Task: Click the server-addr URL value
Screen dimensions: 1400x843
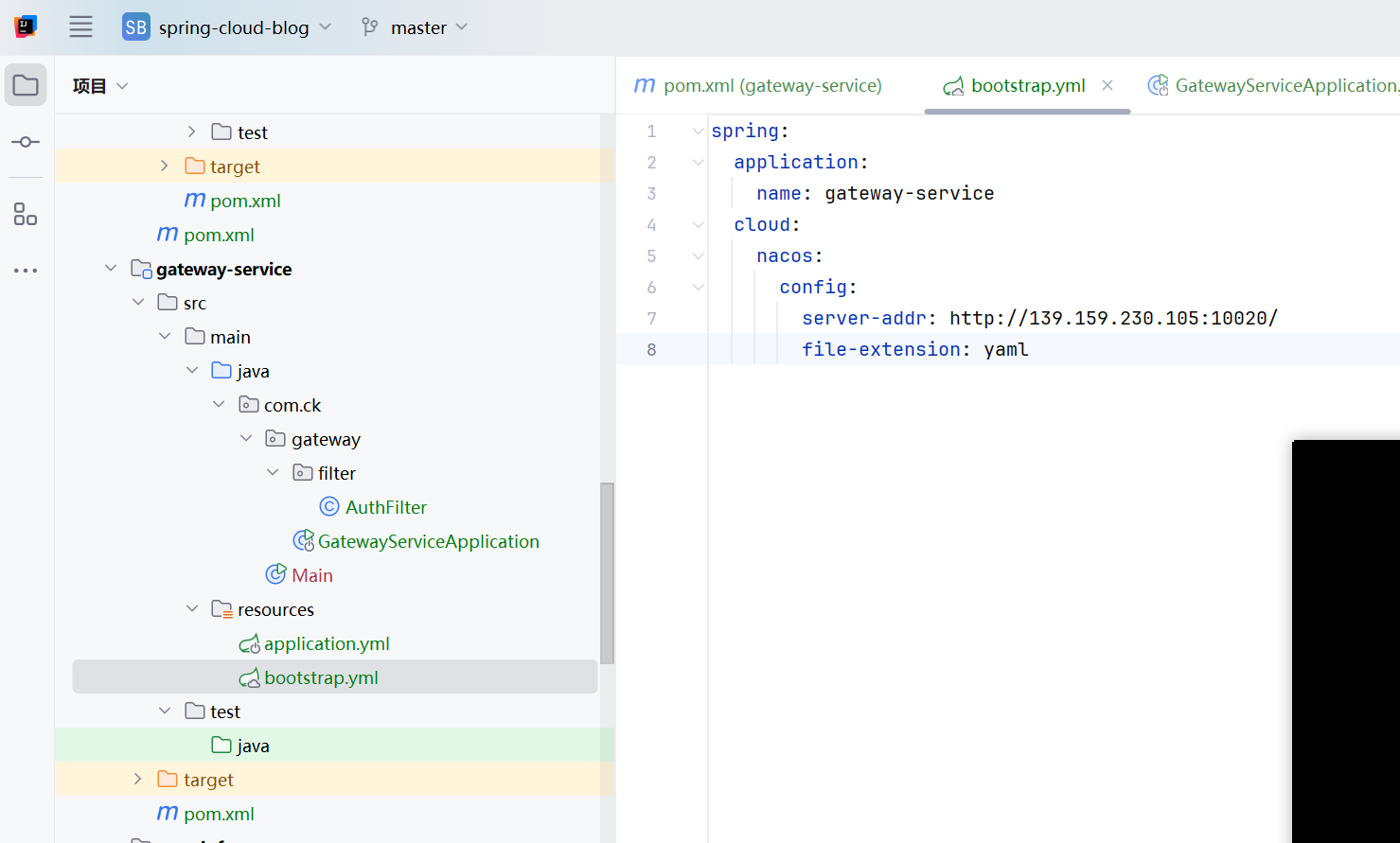Action: coord(1113,318)
